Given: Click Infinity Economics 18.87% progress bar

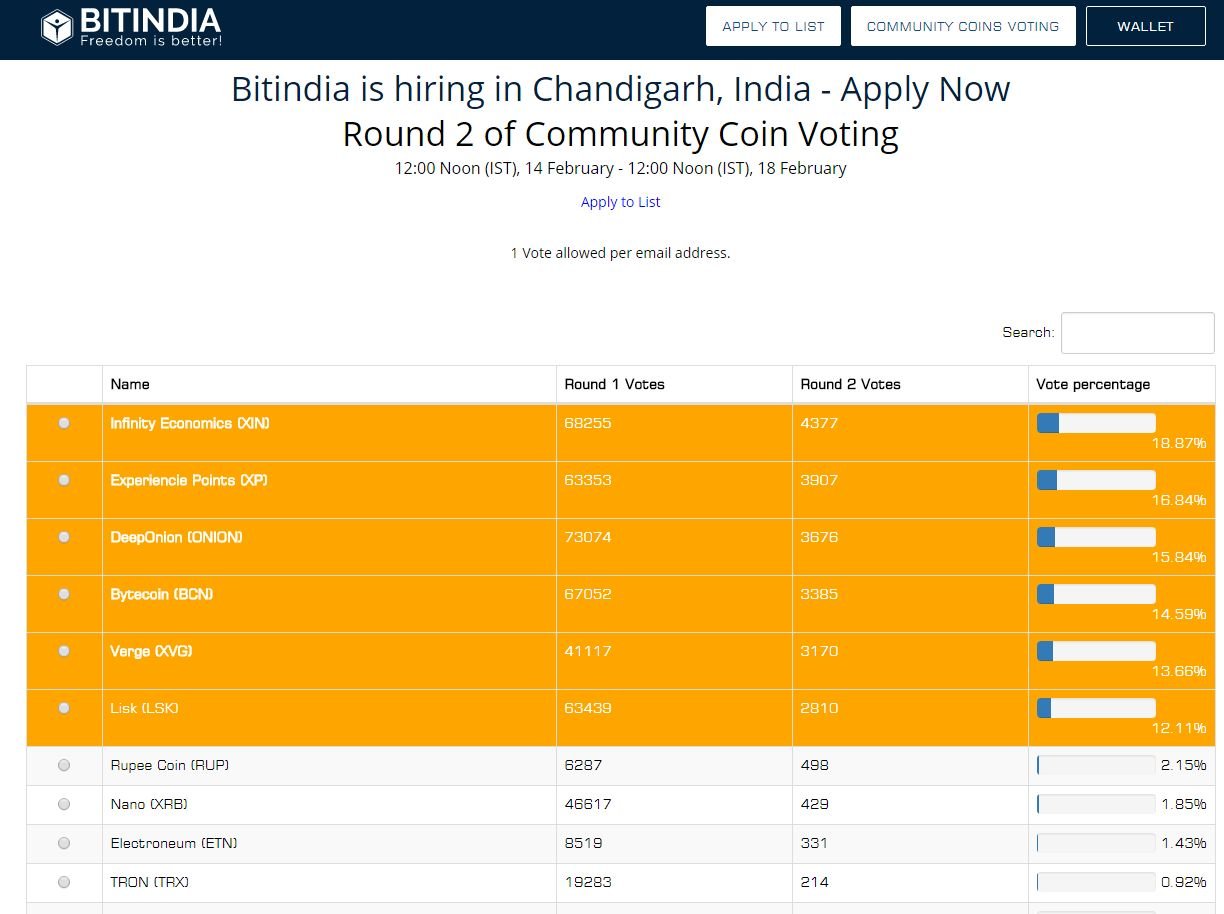Looking at the screenshot, I should click(1096, 424).
